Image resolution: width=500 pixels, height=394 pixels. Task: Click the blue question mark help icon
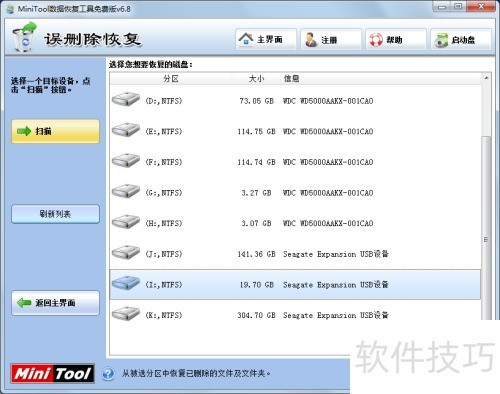click(108, 374)
